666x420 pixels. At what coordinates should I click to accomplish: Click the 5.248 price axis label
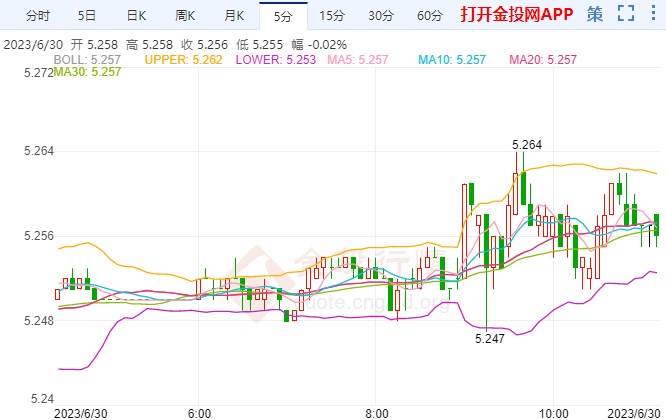click(x=39, y=321)
